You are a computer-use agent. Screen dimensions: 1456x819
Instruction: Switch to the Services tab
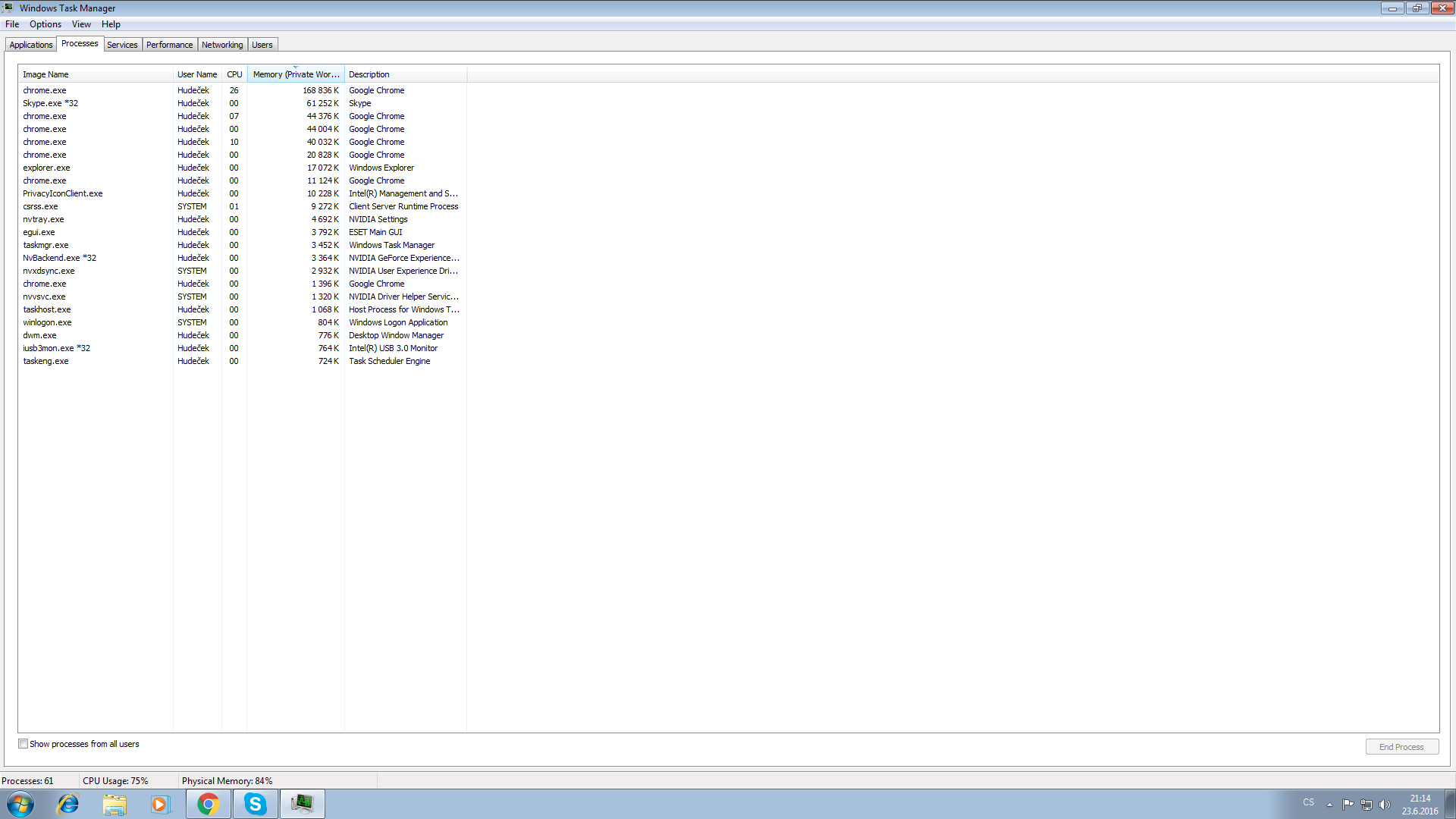(122, 45)
